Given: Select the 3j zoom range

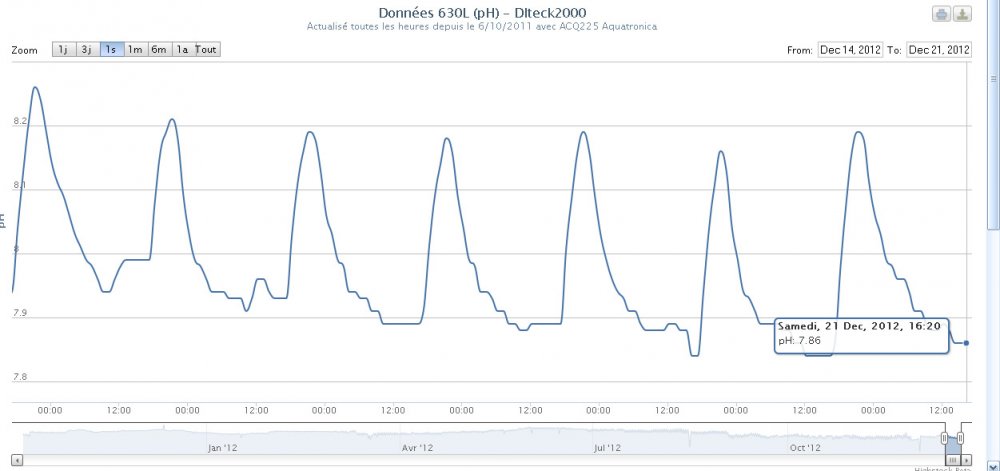Looking at the screenshot, I should tap(87, 49).
